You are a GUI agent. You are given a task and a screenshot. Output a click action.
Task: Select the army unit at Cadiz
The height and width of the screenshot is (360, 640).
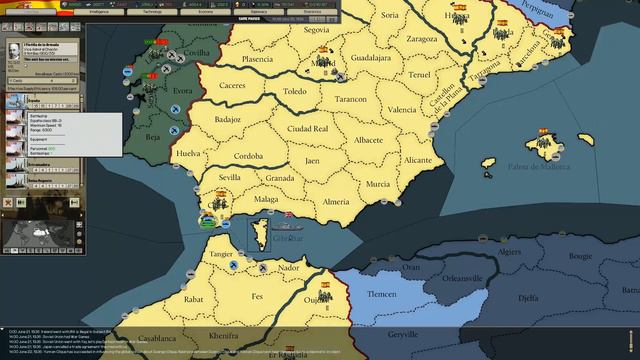tap(220, 203)
